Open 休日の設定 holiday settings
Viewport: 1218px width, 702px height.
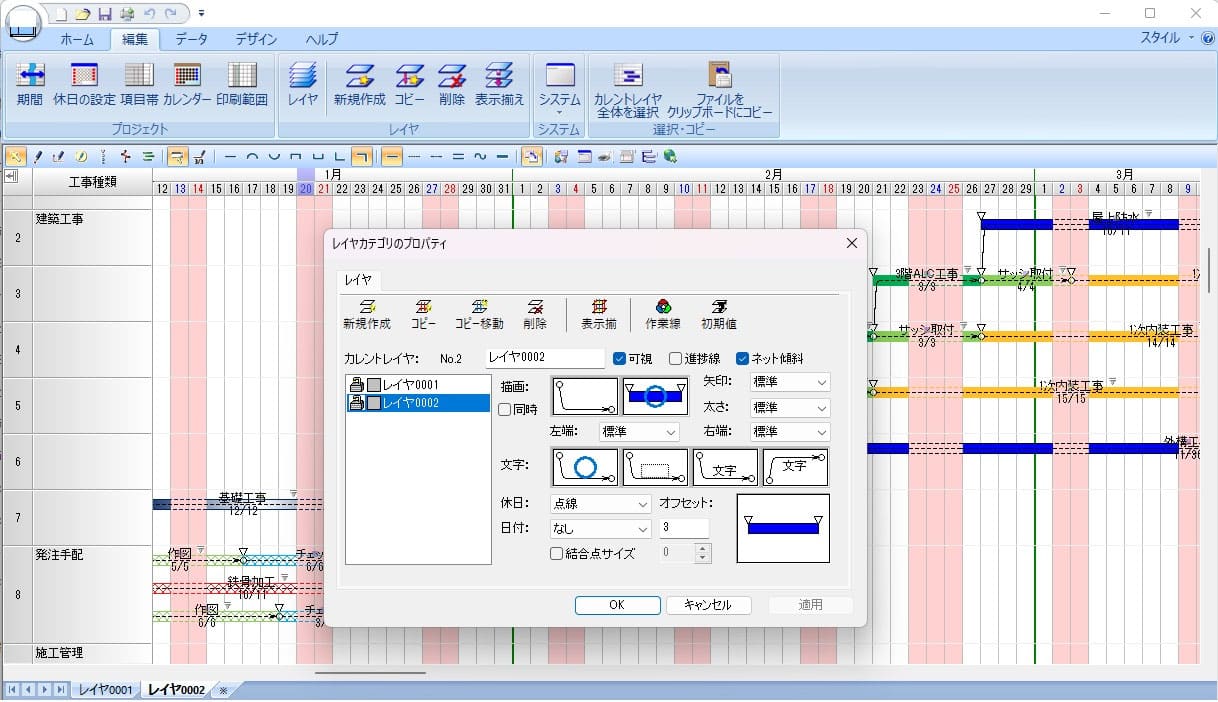pos(84,85)
